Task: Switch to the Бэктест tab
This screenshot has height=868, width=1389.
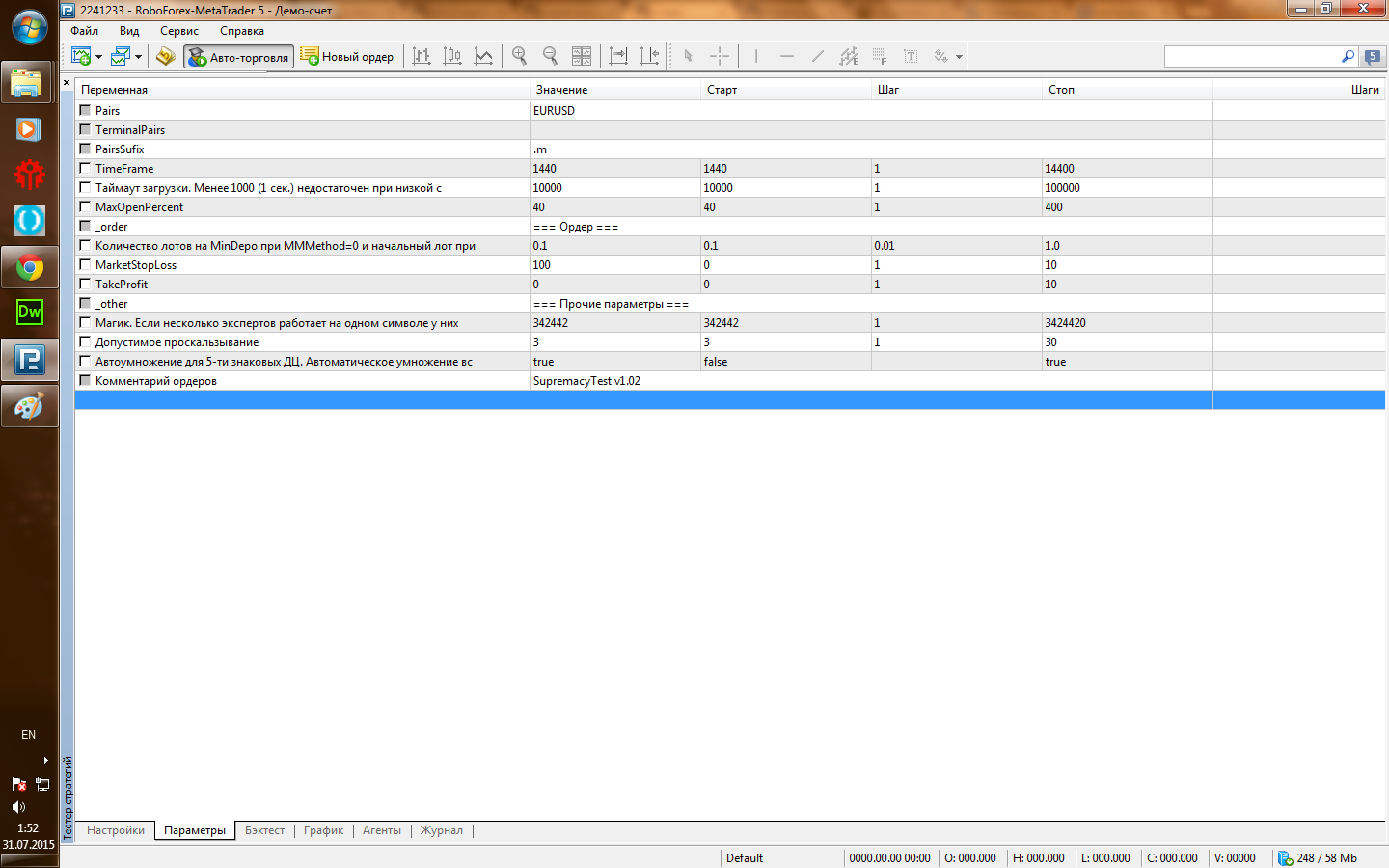Action: click(265, 830)
